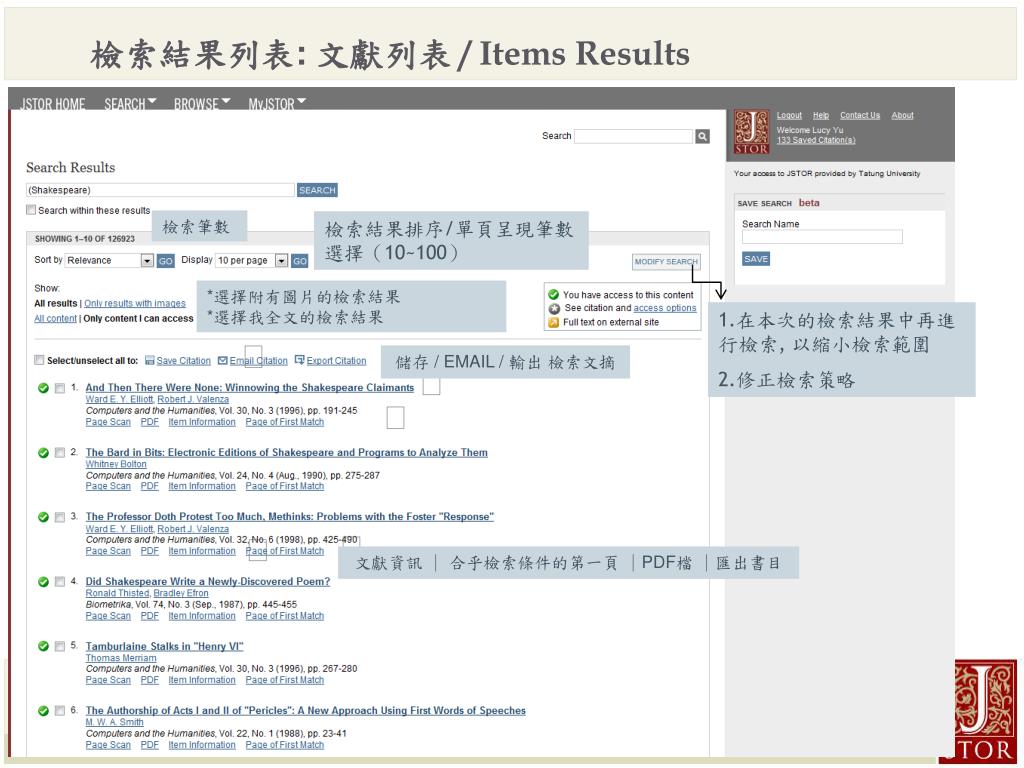Expand the SEARCH menu in the navigation bar
The width and height of the screenshot is (1024, 768).
click(130, 103)
